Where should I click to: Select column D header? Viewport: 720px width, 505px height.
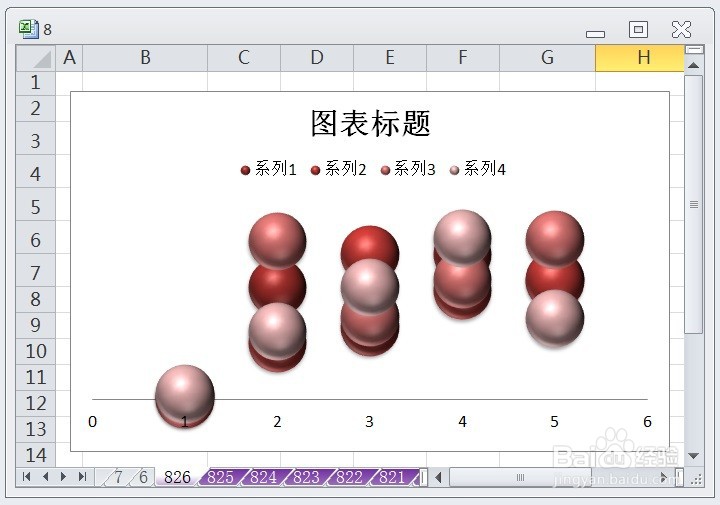(317, 58)
